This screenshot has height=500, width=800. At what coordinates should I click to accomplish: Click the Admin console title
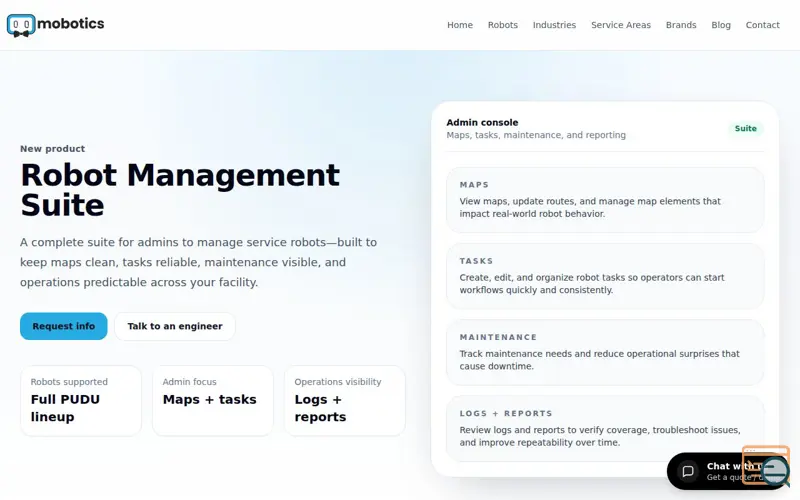click(x=482, y=122)
